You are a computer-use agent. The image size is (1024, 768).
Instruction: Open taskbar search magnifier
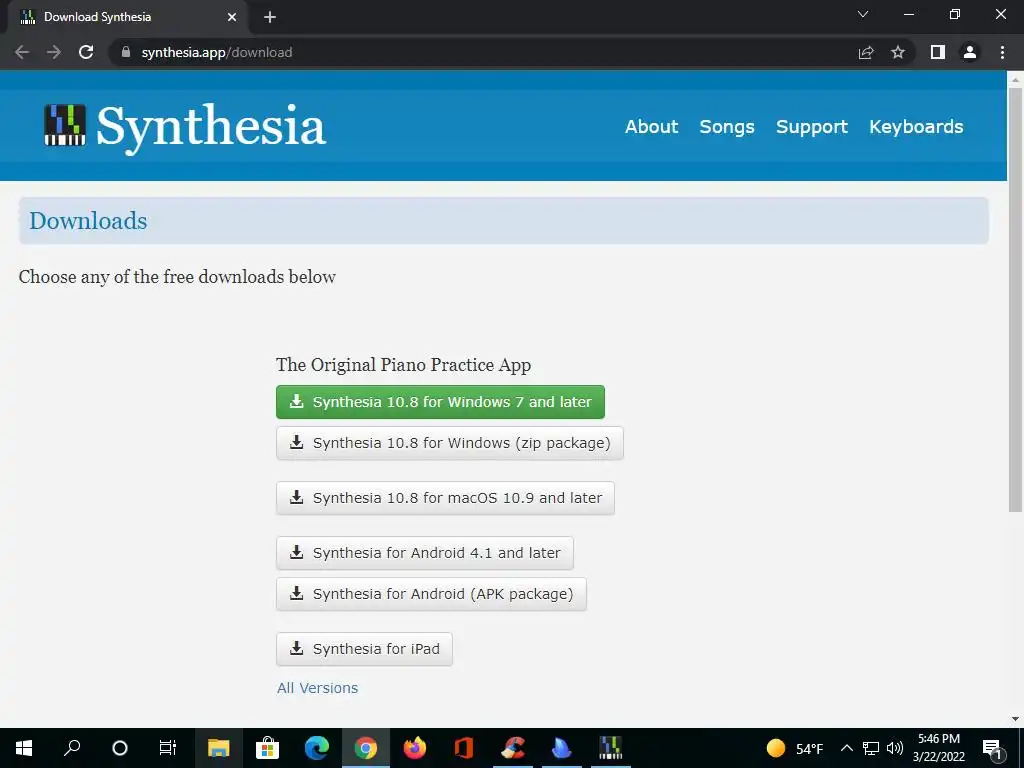(72, 748)
